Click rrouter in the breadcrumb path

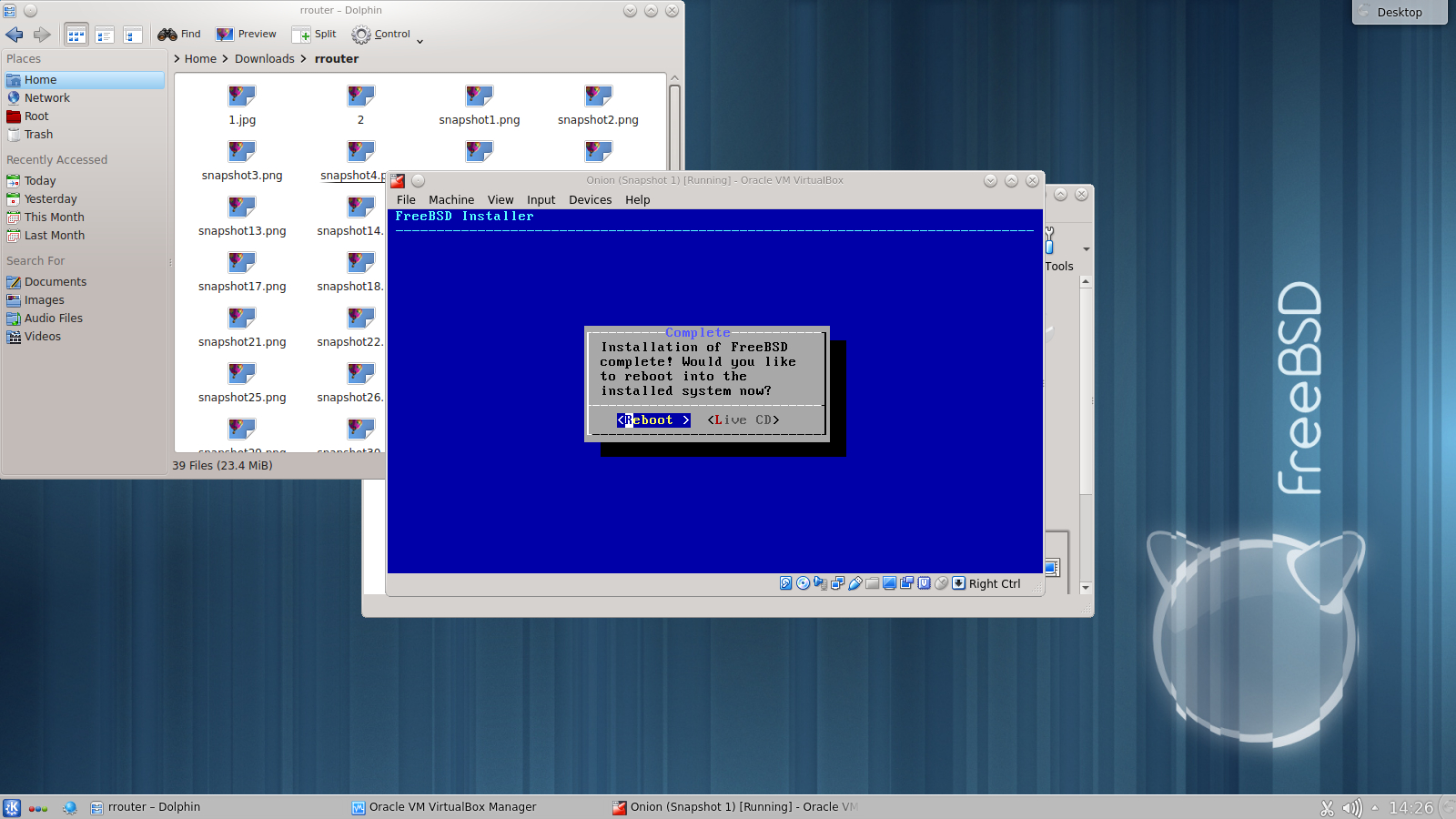tap(337, 59)
